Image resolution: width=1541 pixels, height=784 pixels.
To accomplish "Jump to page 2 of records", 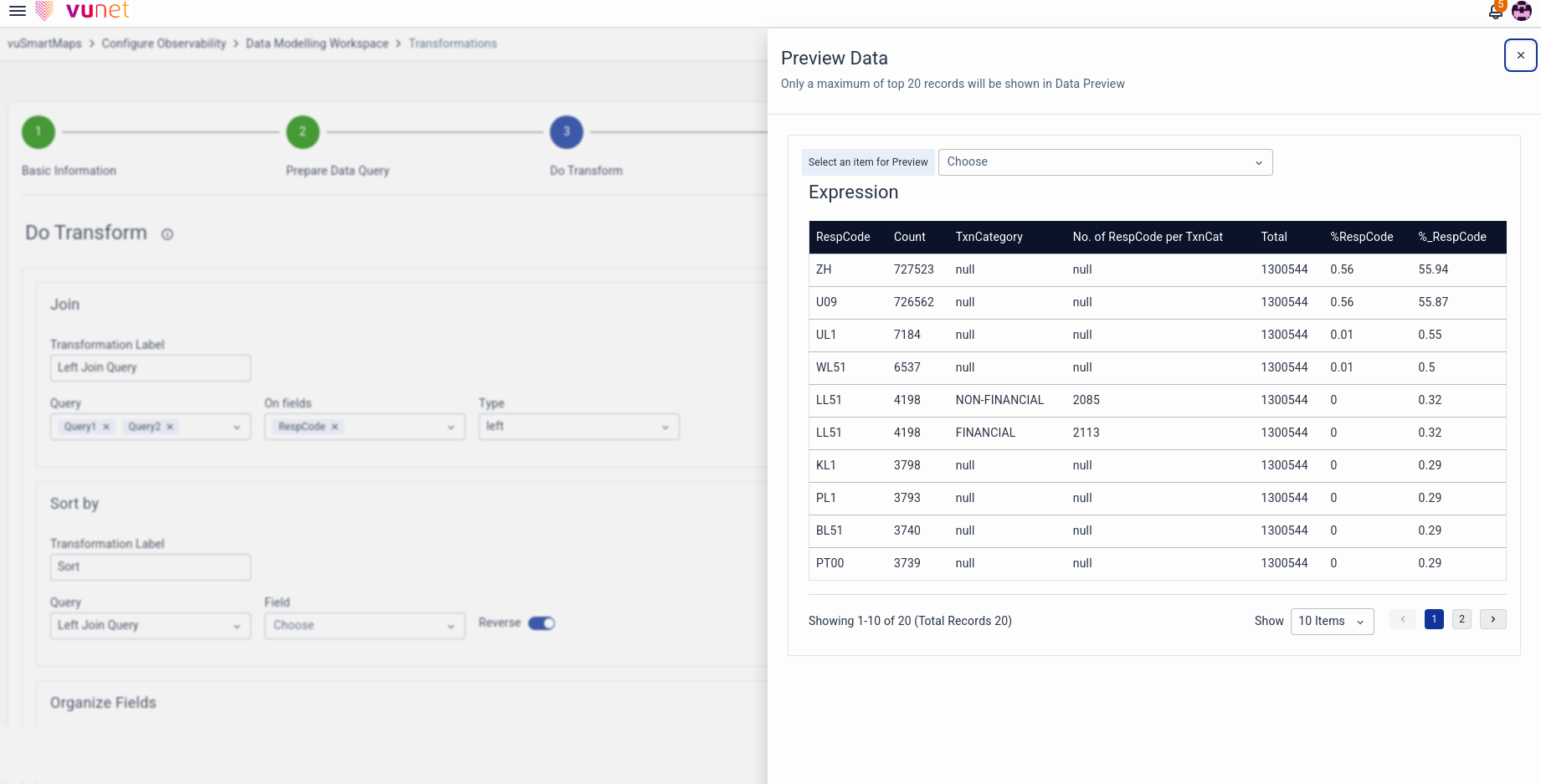I will [1461, 619].
